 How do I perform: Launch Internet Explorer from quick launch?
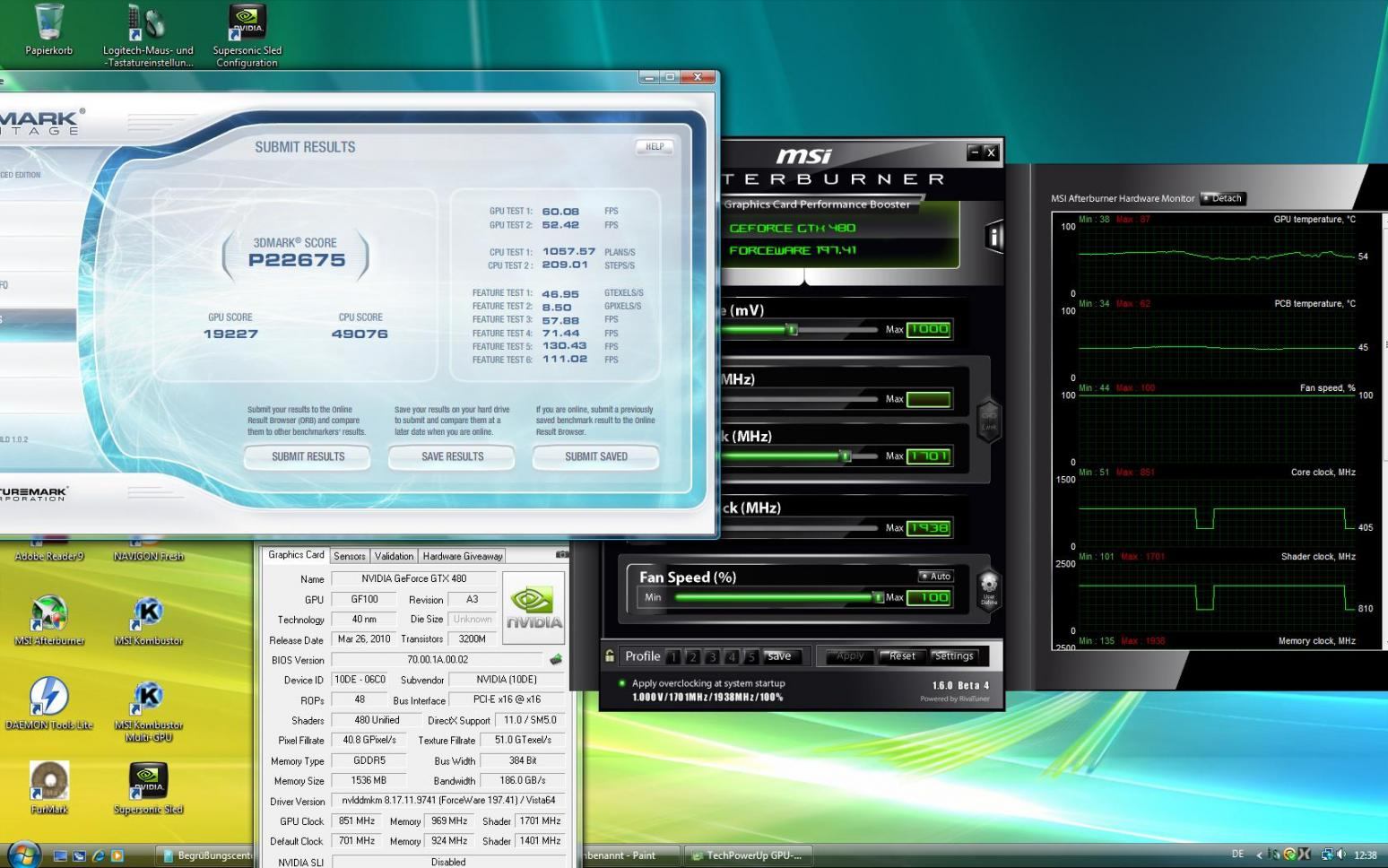[x=99, y=855]
